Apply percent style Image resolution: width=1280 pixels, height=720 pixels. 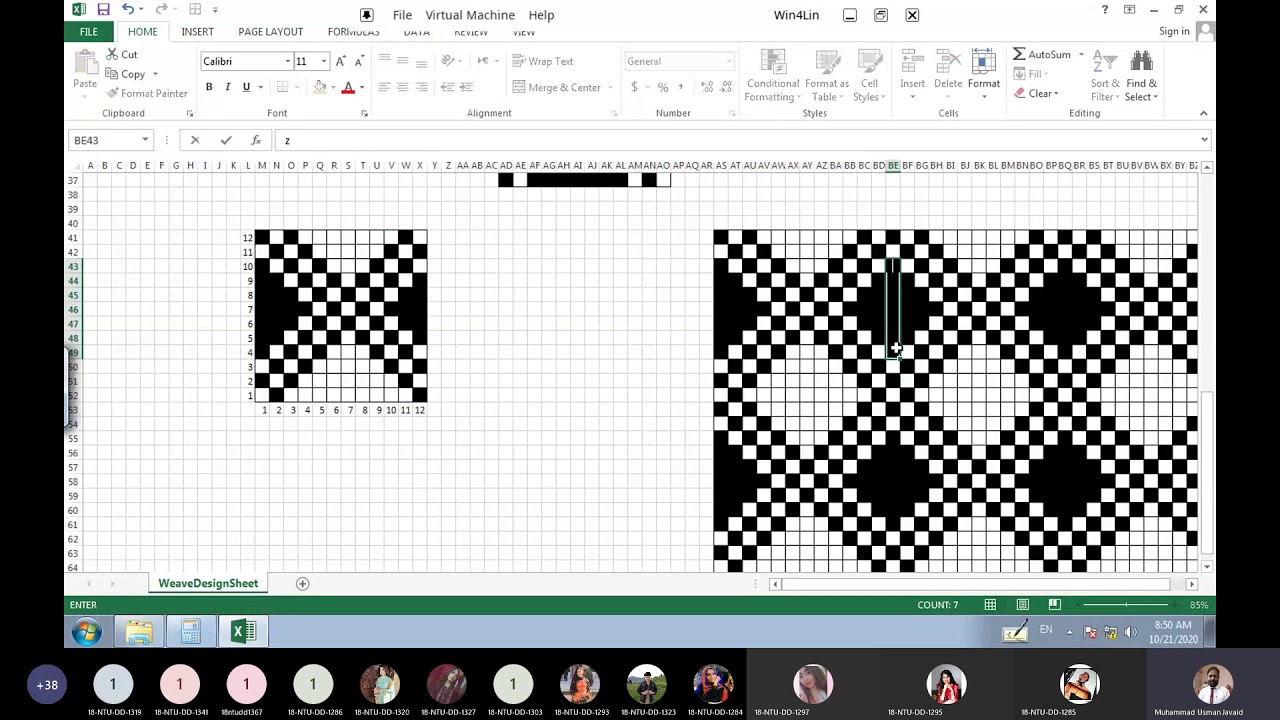tap(662, 87)
